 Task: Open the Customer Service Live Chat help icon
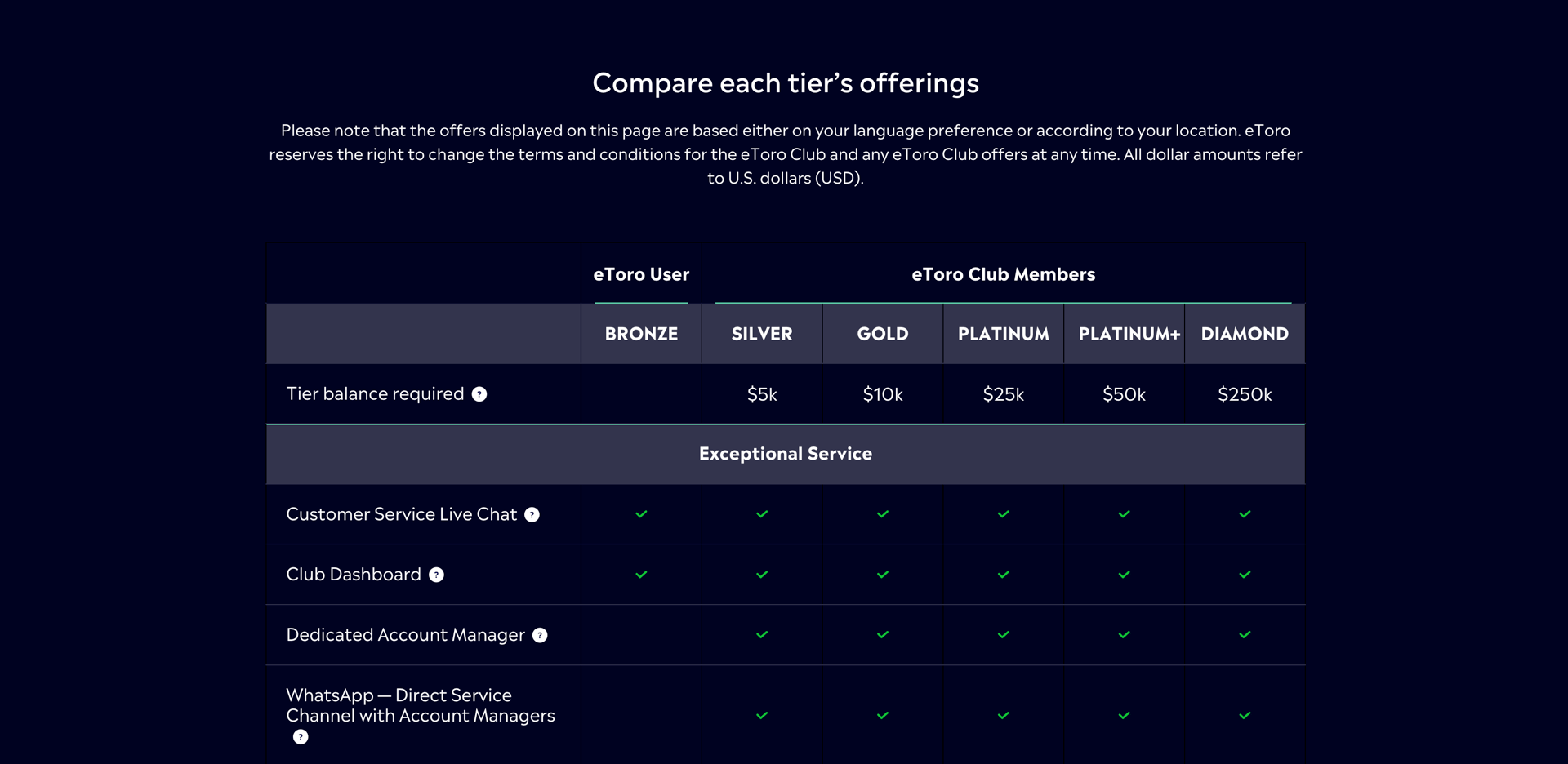(532, 514)
